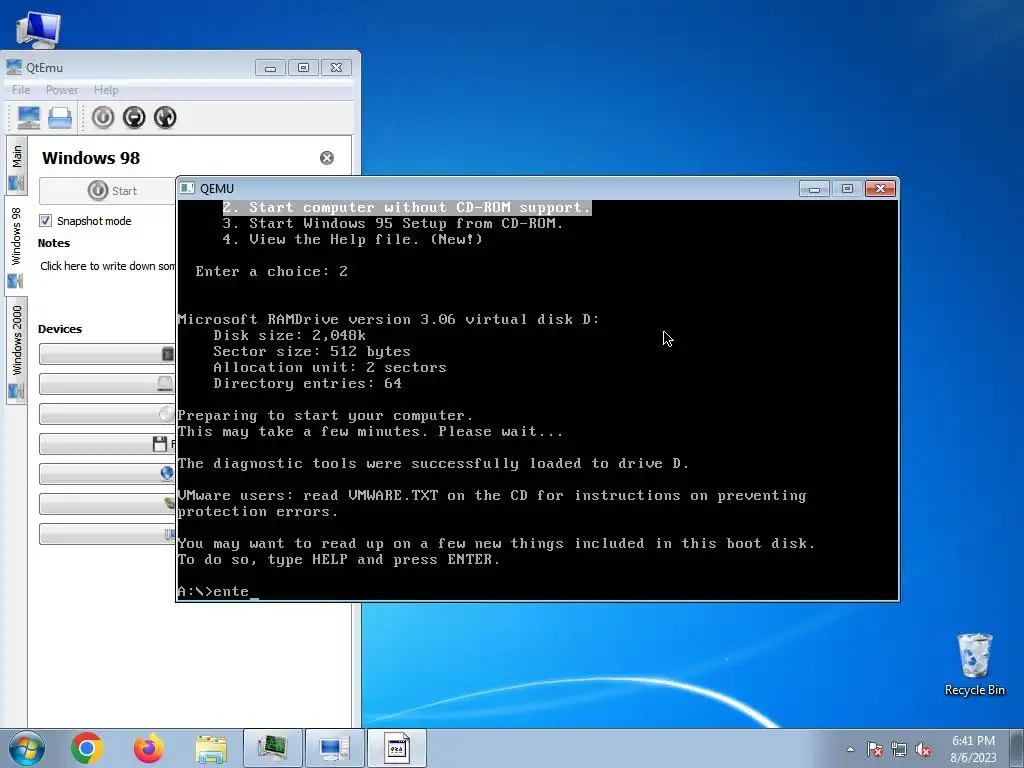Select the Windows 98 vertical tab
1024x768 pixels.
coord(16,246)
